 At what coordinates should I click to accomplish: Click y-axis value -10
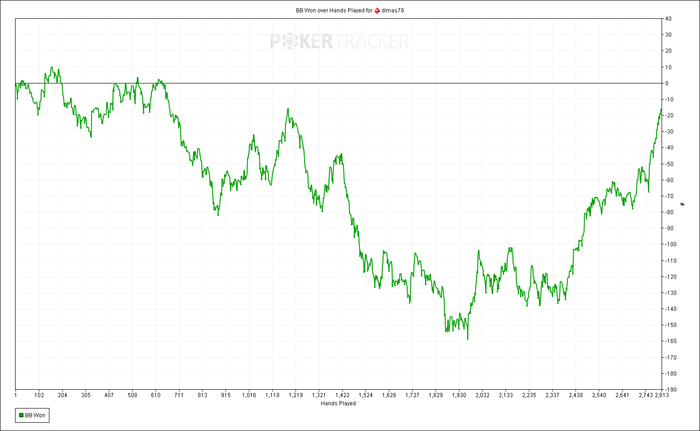[669, 99]
